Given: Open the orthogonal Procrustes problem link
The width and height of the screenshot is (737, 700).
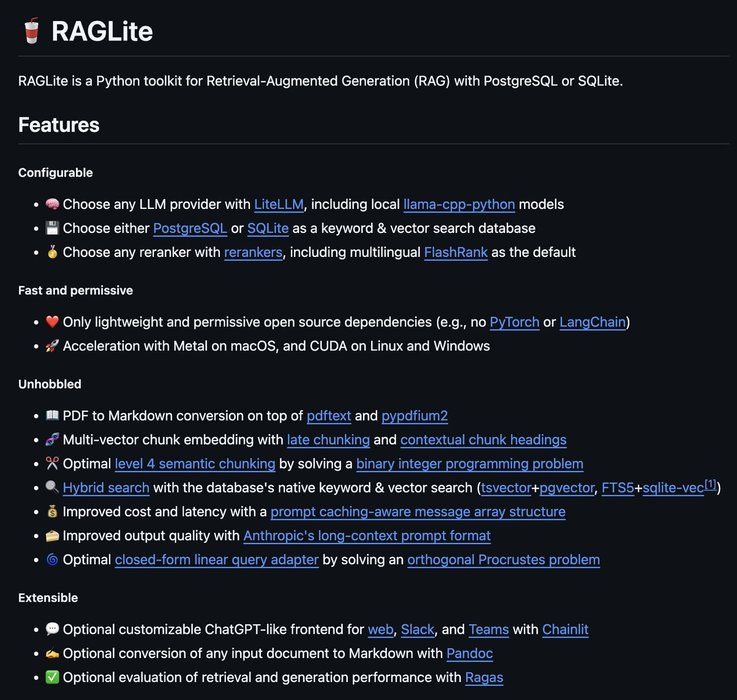Looking at the screenshot, I should point(503,559).
